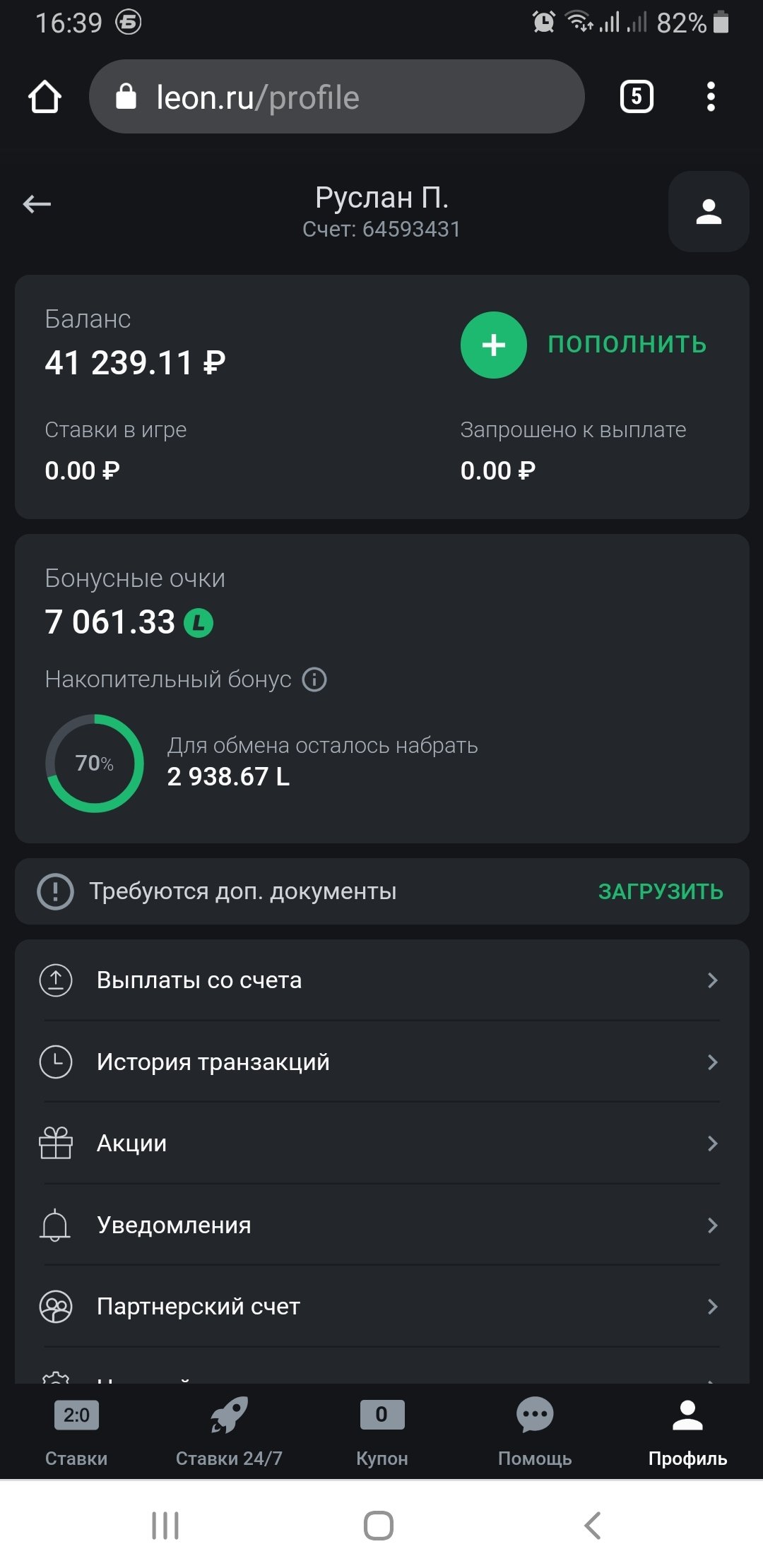The width and height of the screenshot is (763, 1568).
Task: Open the Ставки 24/7 tab
Action: pyautogui.click(x=229, y=1430)
